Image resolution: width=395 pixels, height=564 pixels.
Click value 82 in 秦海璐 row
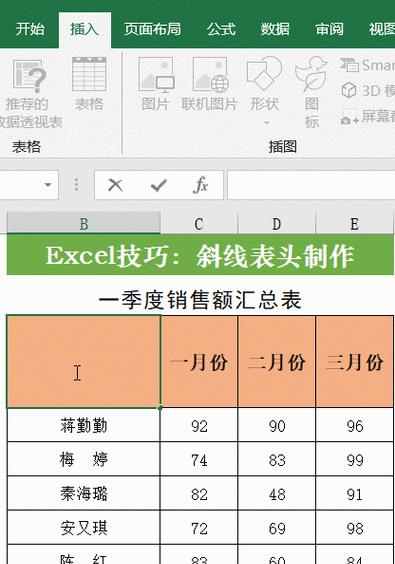(x=199, y=494)
